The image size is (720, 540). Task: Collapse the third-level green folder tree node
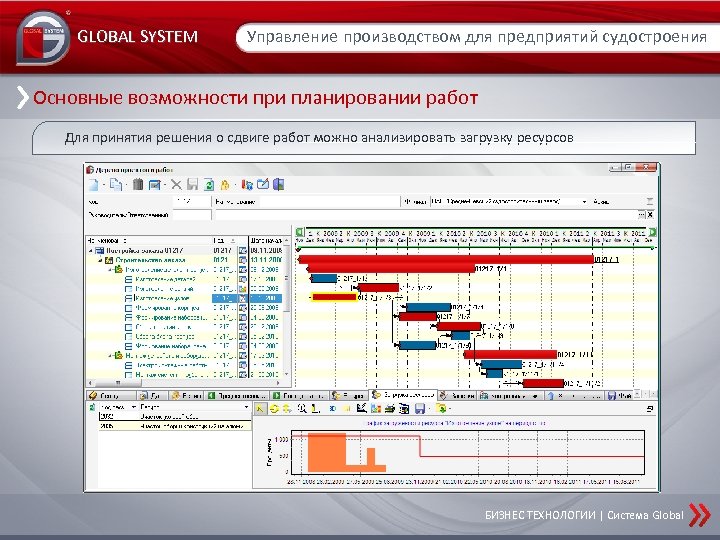[111, 270]
